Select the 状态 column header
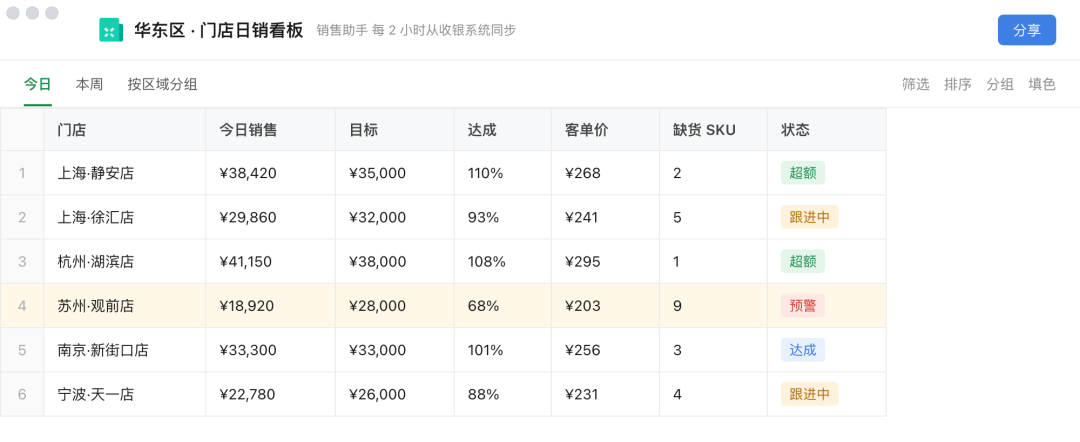1080x442 pixels. pos(827,129)
